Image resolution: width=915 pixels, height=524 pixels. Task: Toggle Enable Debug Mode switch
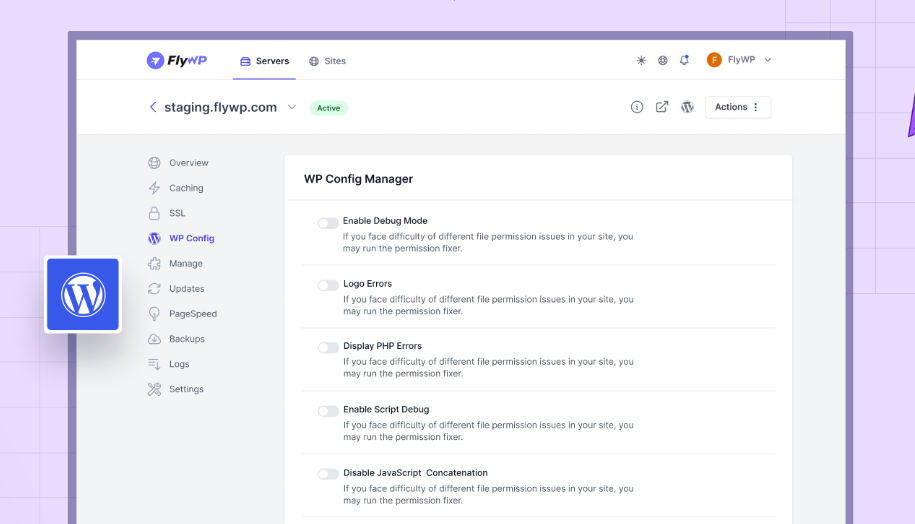(328, 223)
